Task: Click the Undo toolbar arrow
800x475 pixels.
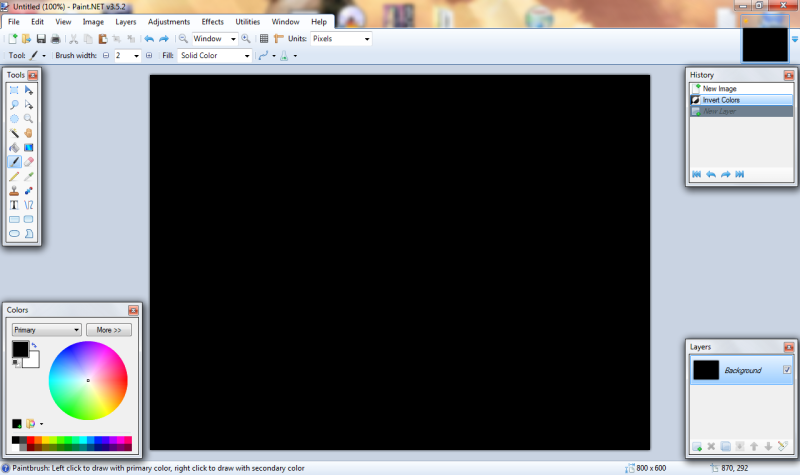Action: [x=149, y=39]
